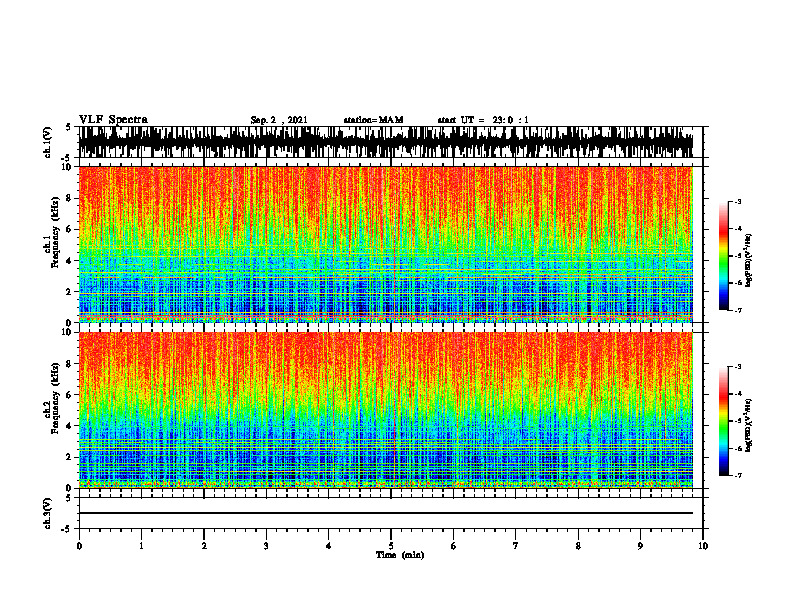Click the time axis tick label "8"
Screen dimensions: 792x612
[578, 546]
